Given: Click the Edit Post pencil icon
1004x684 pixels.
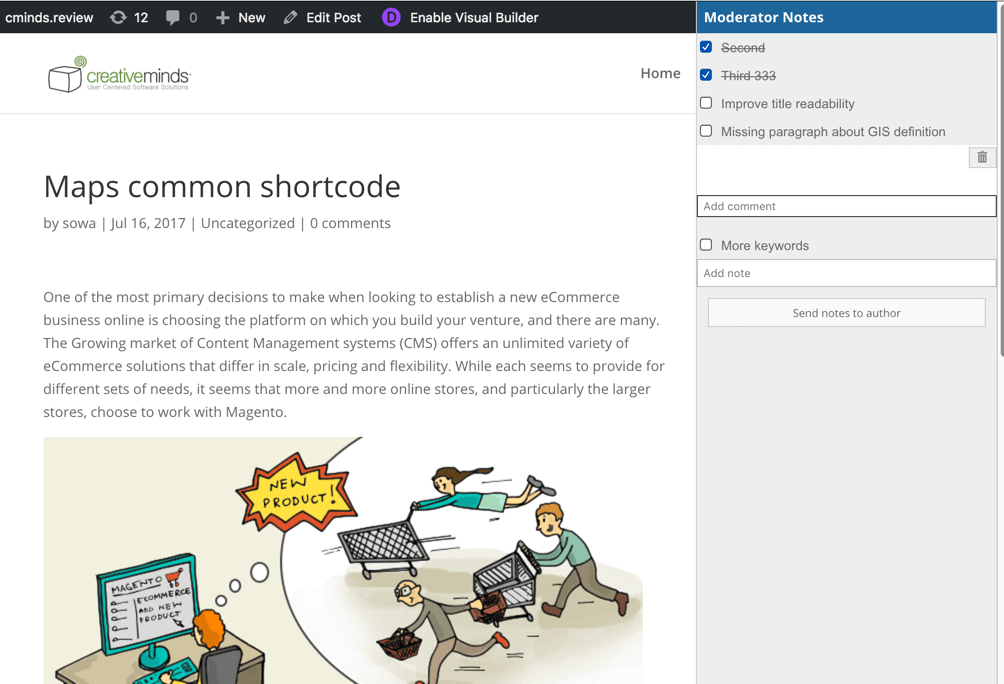Looking at the screenshot, I should point(290,17).
